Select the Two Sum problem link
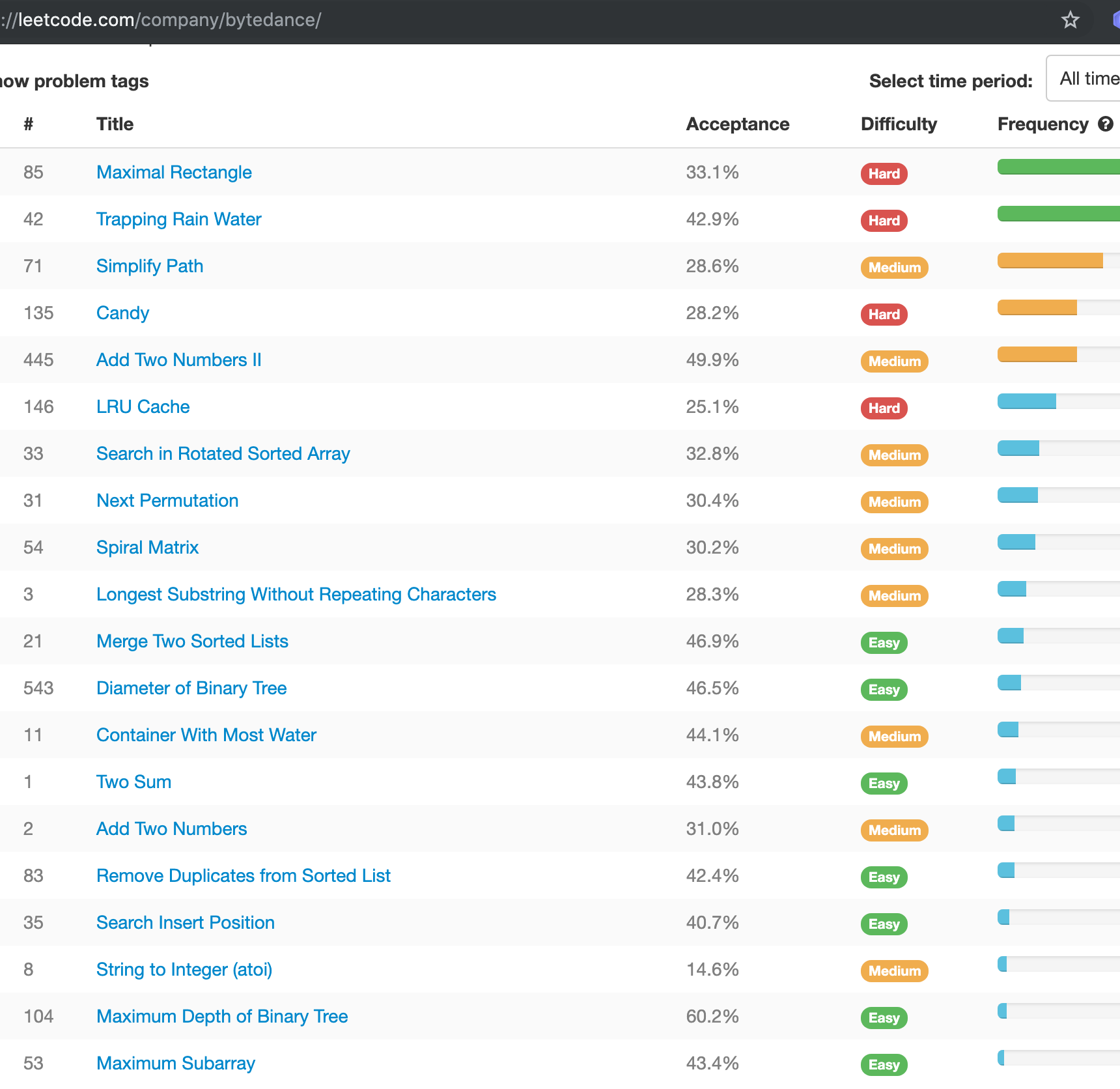This screenshot has height=1089, width=1120. tap(133, 782)
